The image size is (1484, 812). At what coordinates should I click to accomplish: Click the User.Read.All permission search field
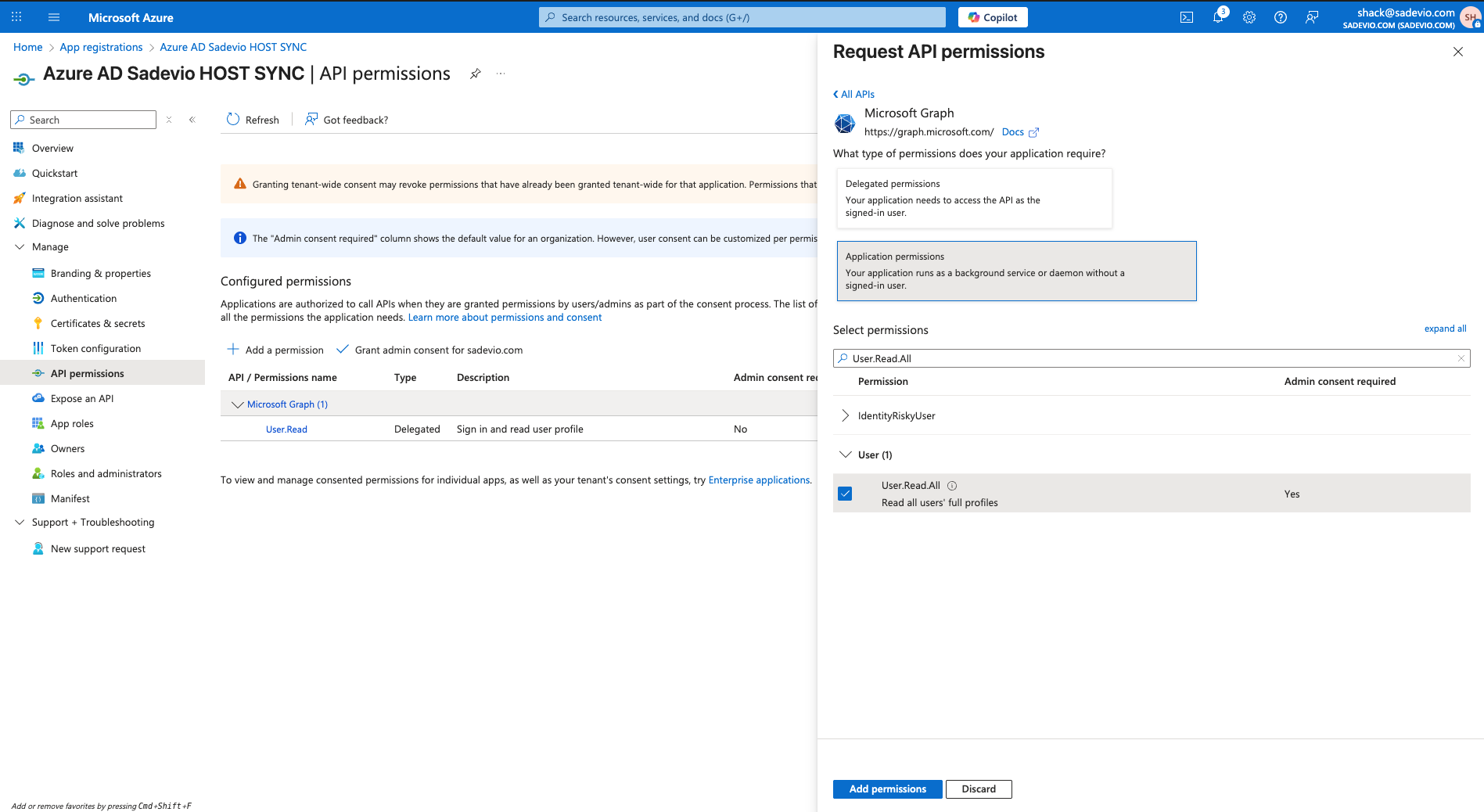coord(1150,358)
